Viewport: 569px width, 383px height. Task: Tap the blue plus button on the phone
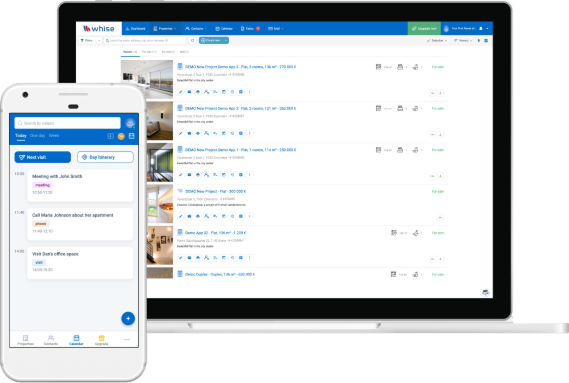pos(128,318)
